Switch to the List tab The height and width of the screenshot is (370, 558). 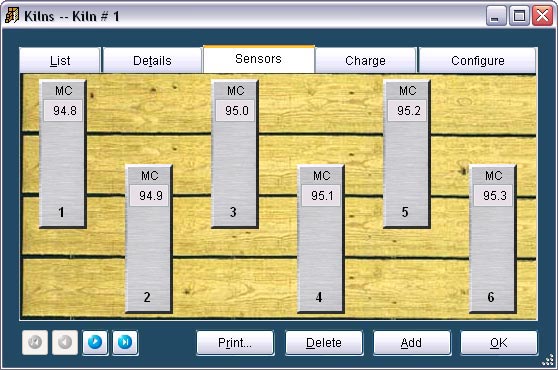(x=60, y=60)
